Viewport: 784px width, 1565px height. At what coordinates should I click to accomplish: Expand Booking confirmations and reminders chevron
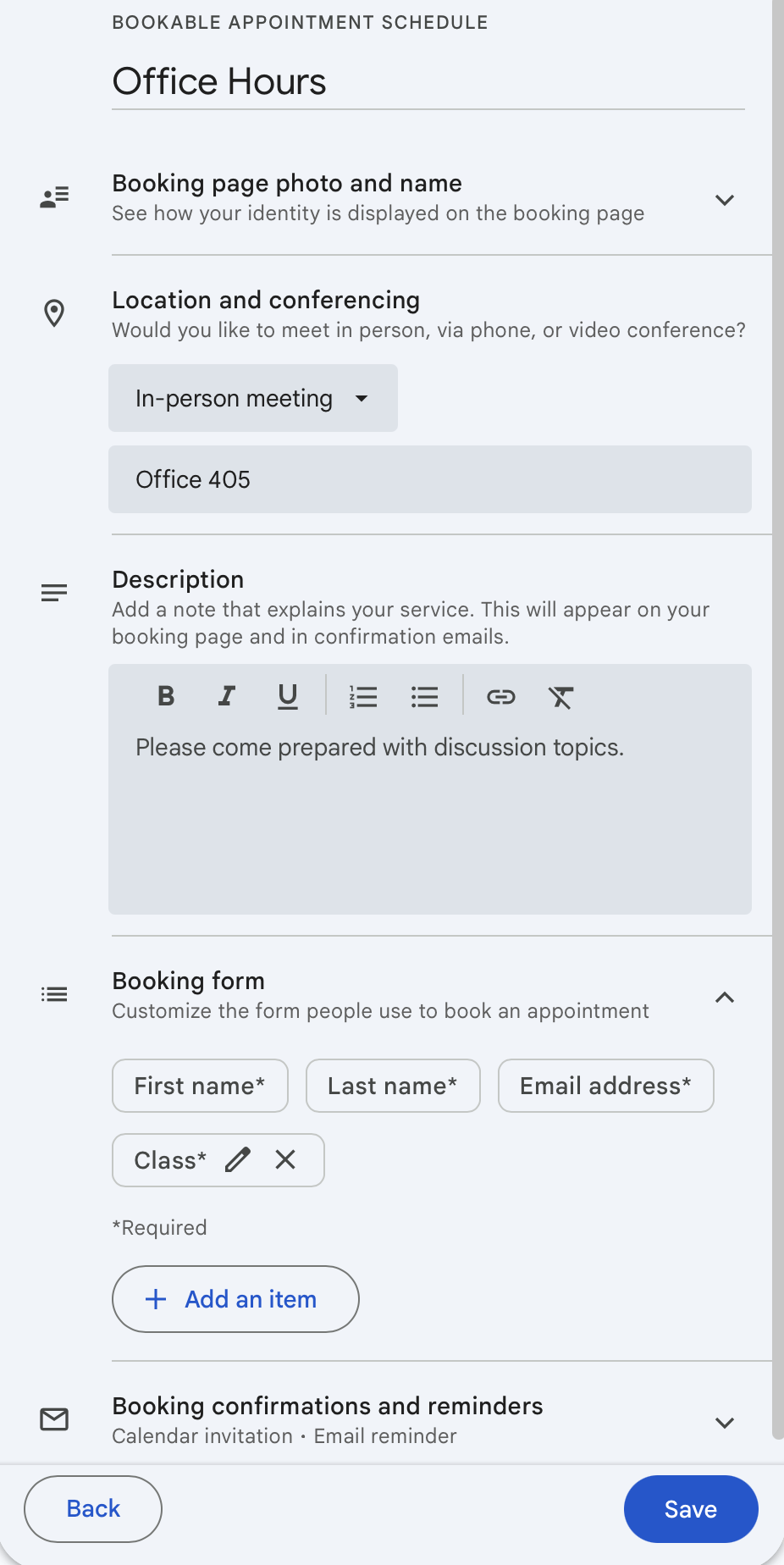[724, 1423]
